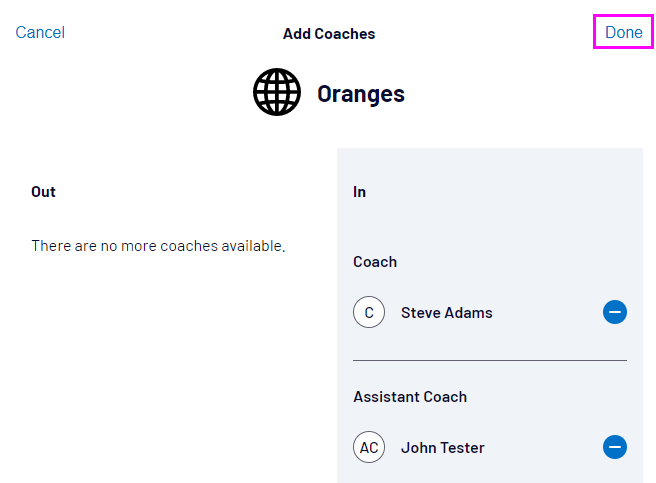The height and width of the screenshot is (483, 656).
Task: Click the Add Coaches title
Action: (329, 34)
